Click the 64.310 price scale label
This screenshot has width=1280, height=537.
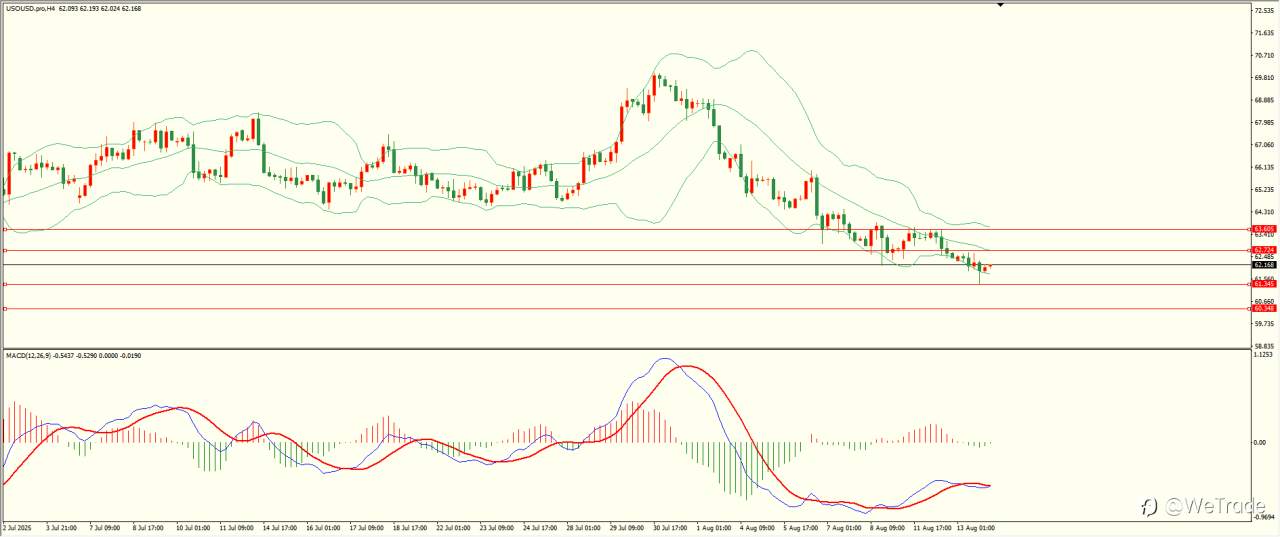click(1264, 212)
